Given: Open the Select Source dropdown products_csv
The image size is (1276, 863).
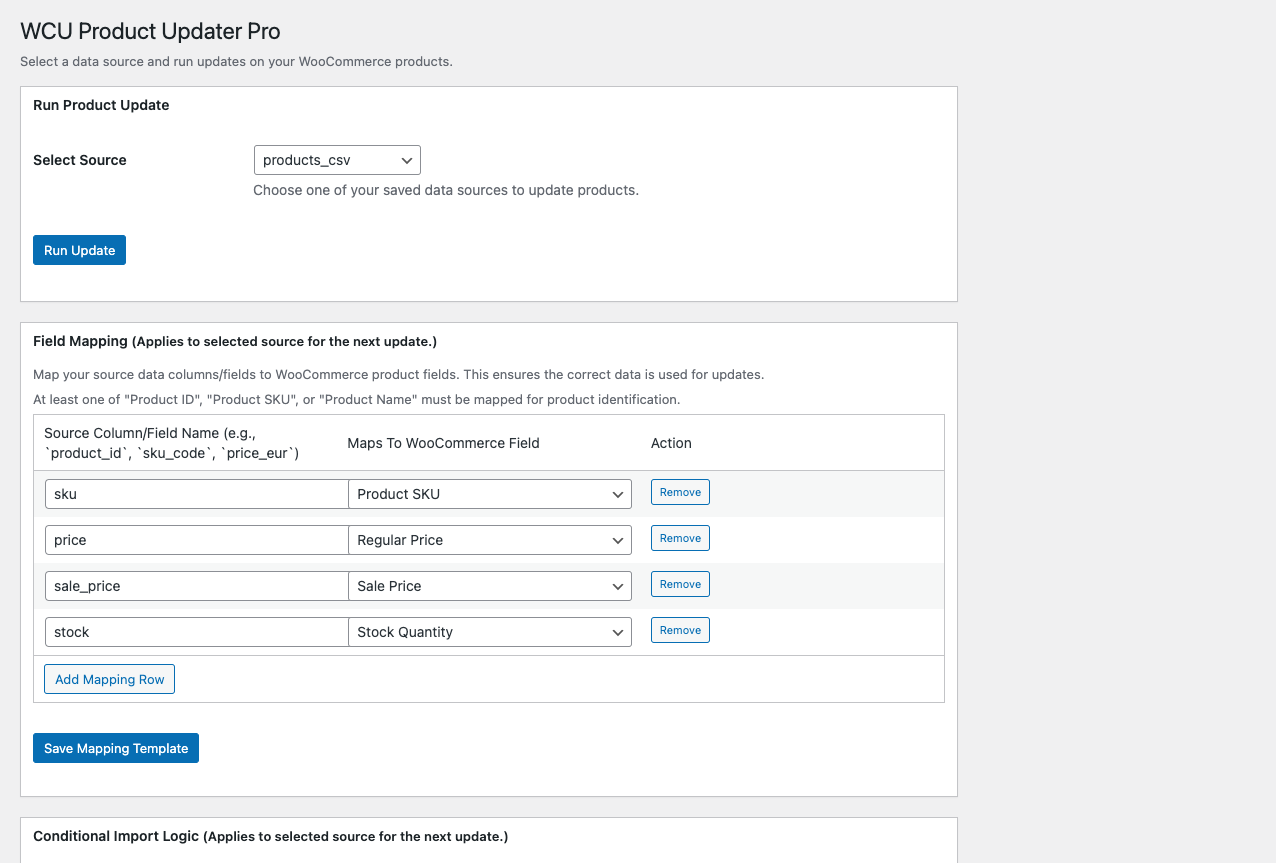Looking at the screenshot, I should click(337, 160).
